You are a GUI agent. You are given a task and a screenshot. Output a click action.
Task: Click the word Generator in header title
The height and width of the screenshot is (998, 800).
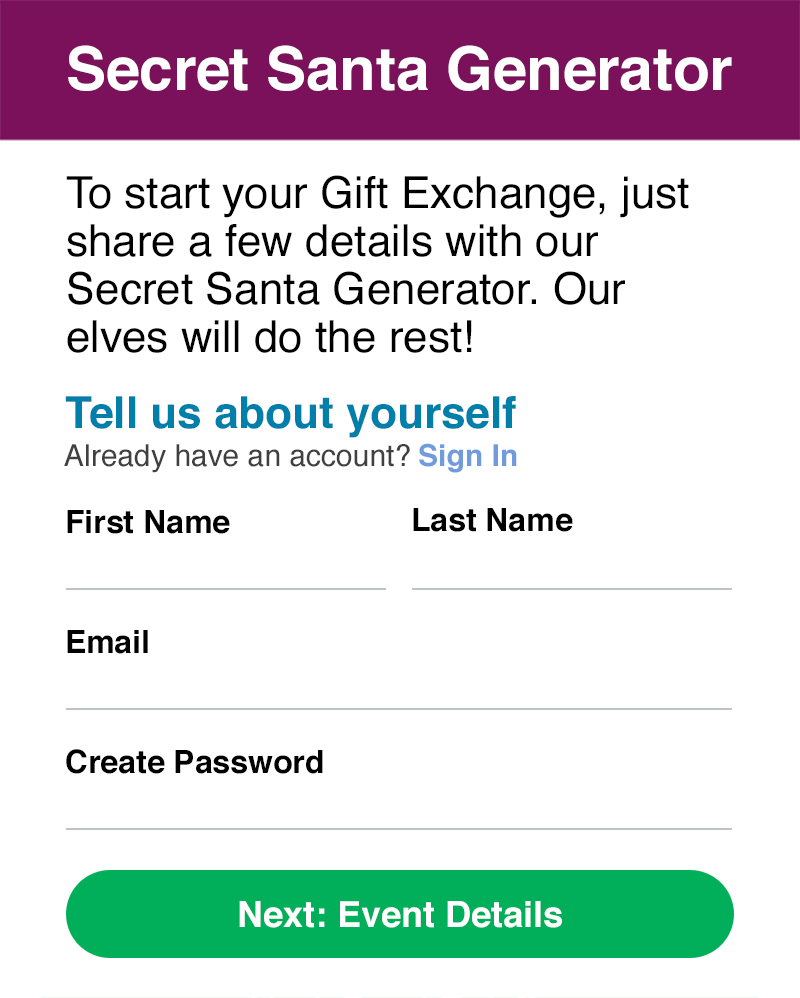[589, 70]
